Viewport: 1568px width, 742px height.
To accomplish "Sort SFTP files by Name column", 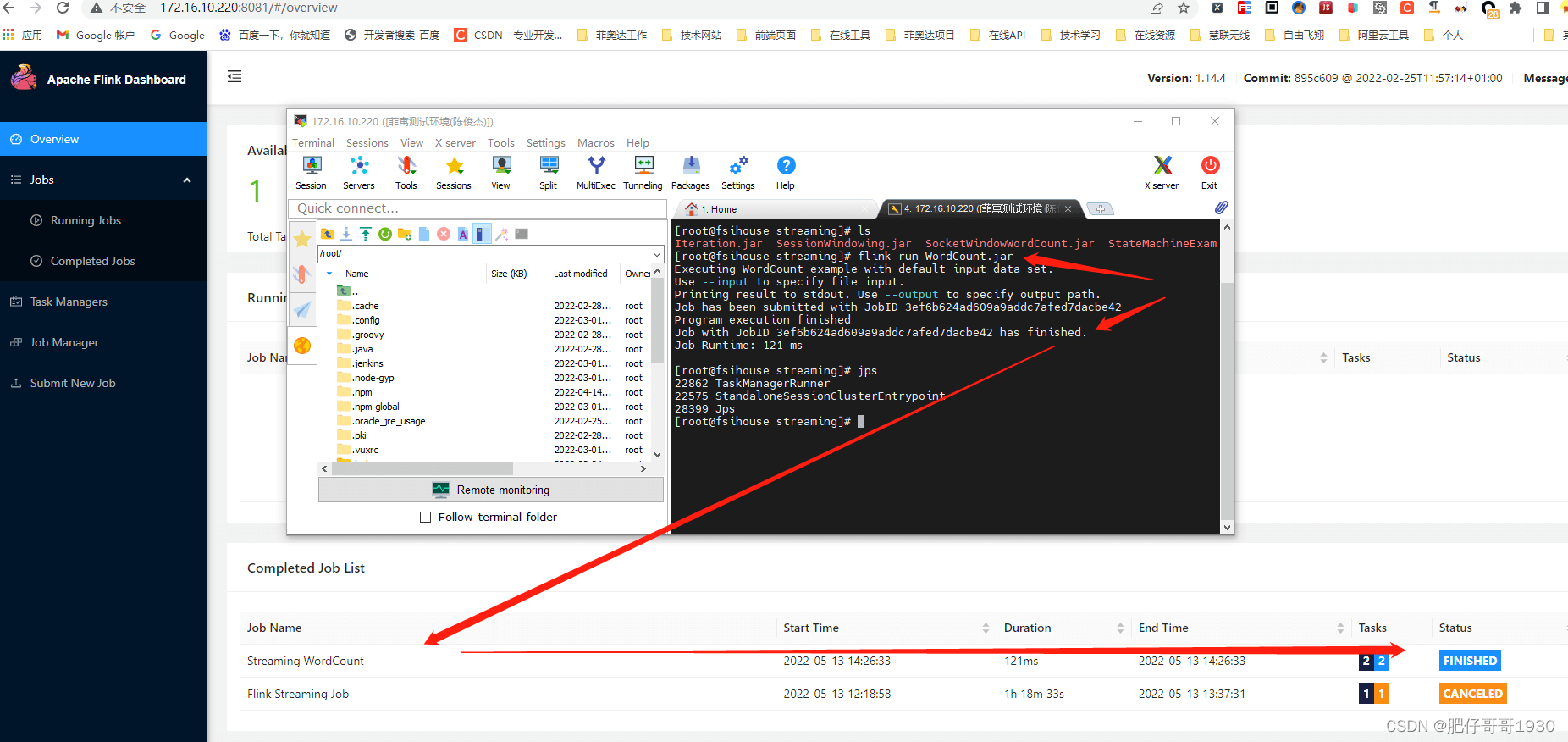I will pos(356,274).
